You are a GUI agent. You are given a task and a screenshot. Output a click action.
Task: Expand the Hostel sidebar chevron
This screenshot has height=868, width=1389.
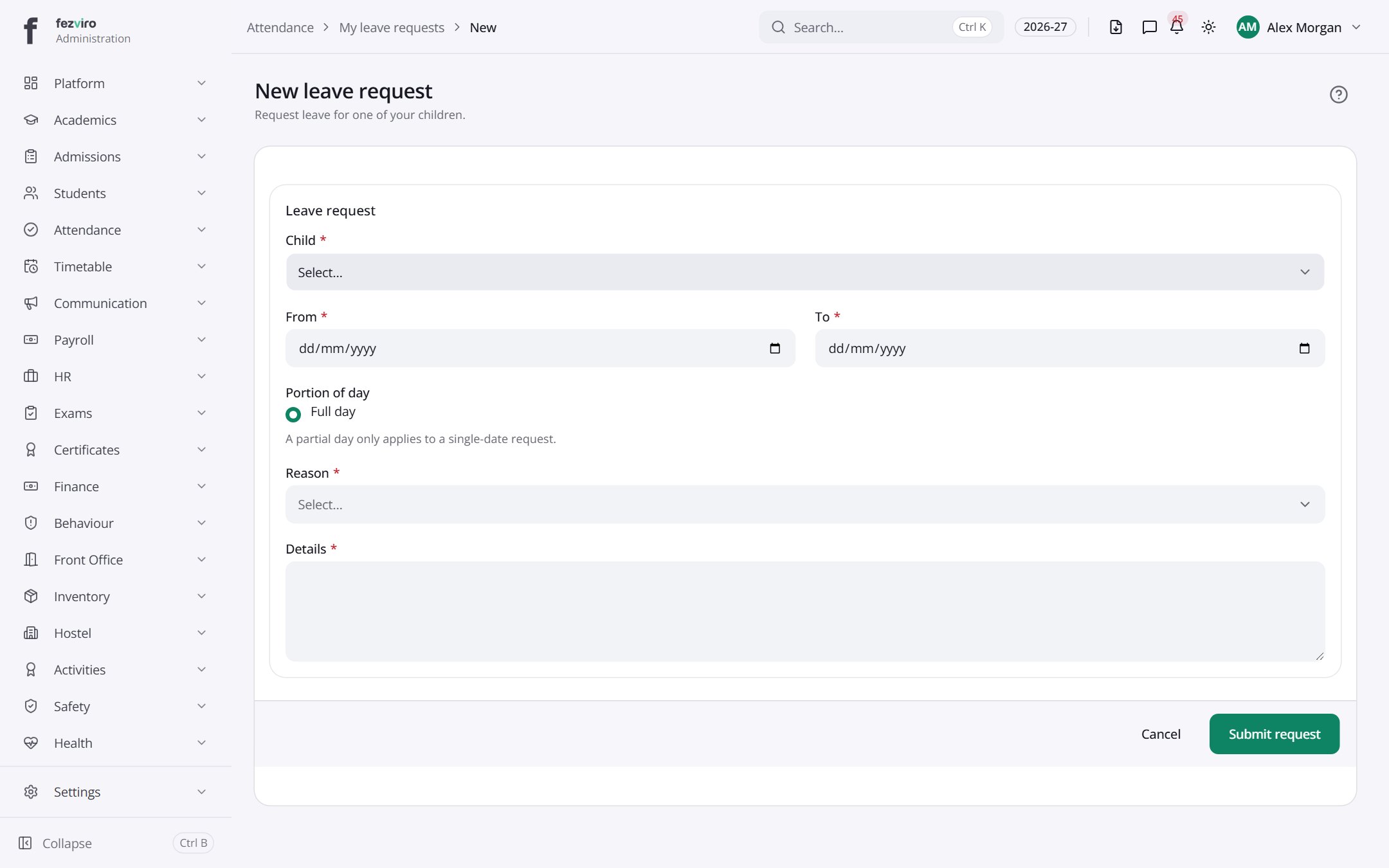(x=201, y=633)
